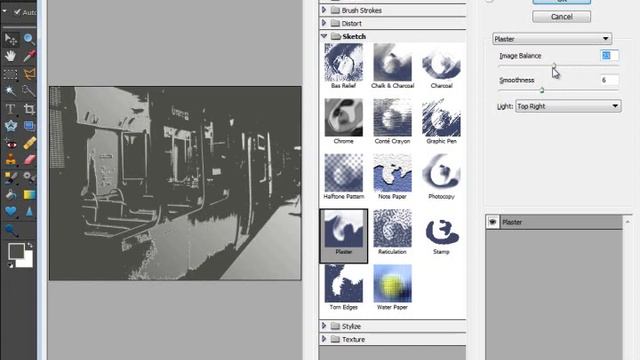The width and height of the screenshot is (640, 360).
Task: Expand the Texture filter folder
Action: pyautogui.click(x=324, y=339)
